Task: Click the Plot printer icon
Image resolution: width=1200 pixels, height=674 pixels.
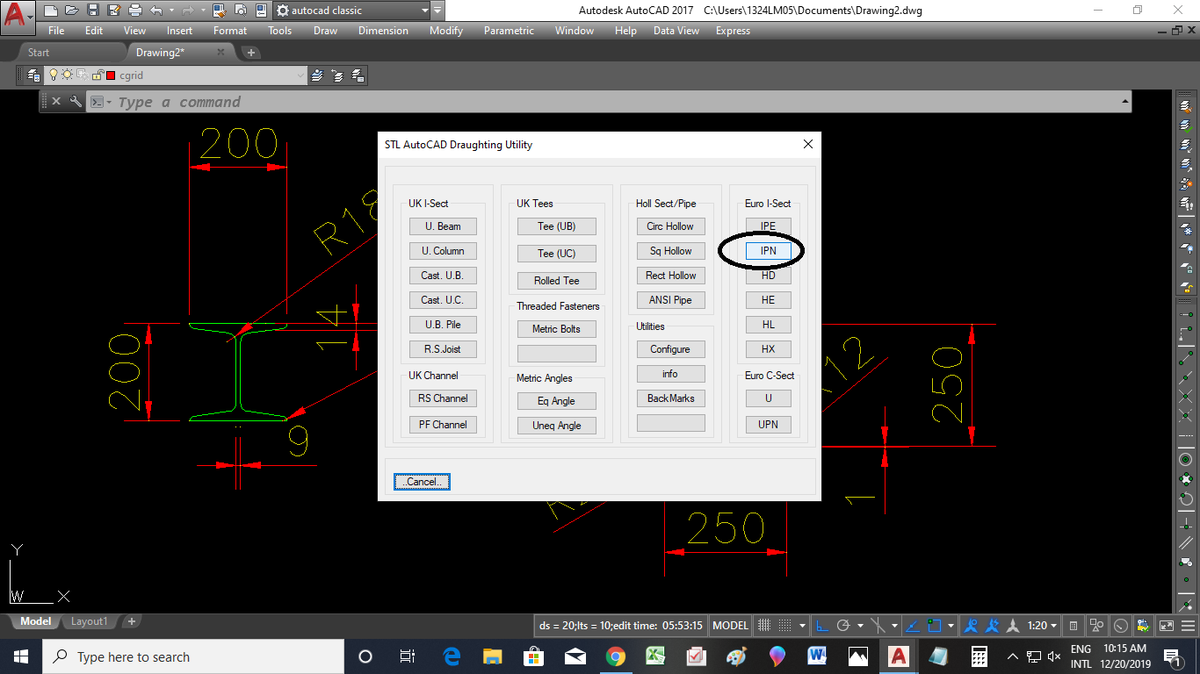Action: [135, 10]
